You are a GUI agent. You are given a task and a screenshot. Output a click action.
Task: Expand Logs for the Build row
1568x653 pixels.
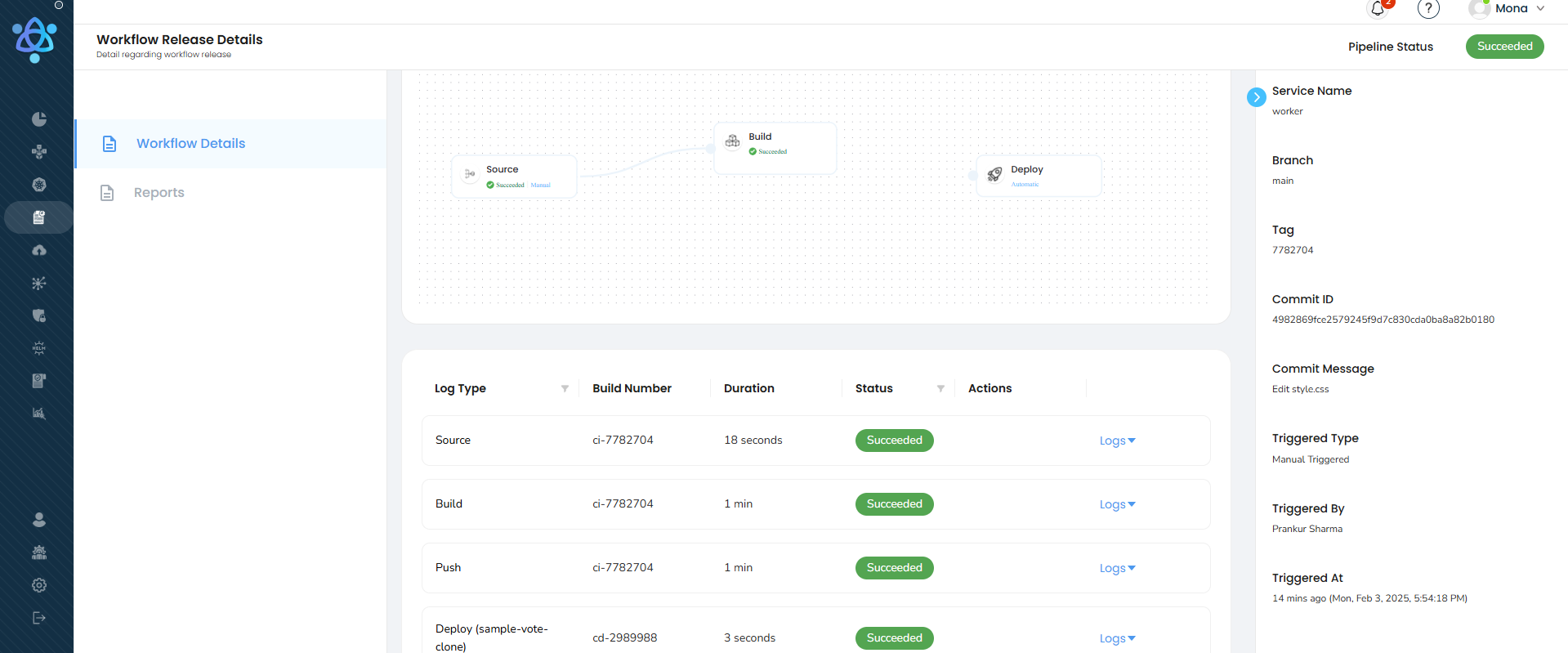[x=1117, y=504]
